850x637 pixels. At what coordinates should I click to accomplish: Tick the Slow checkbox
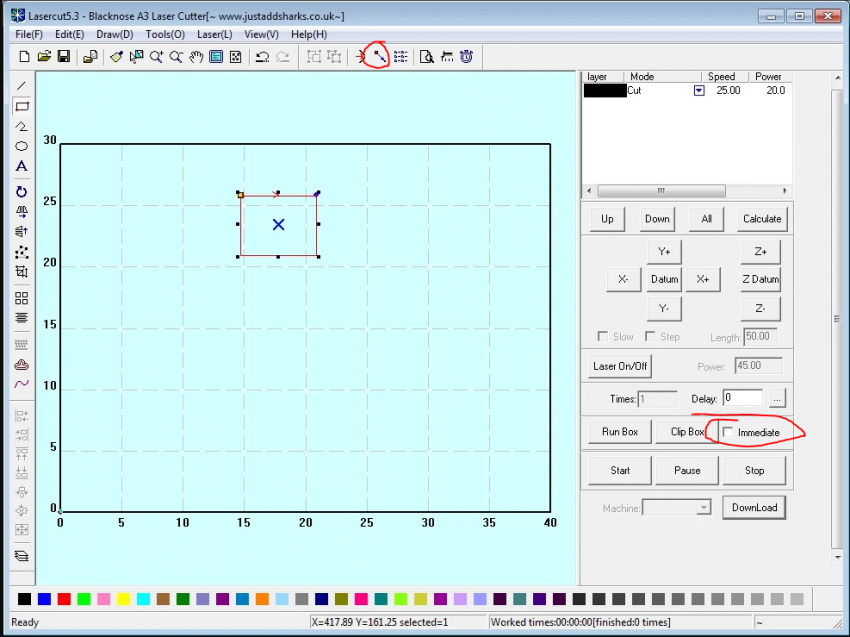point(602,337)
